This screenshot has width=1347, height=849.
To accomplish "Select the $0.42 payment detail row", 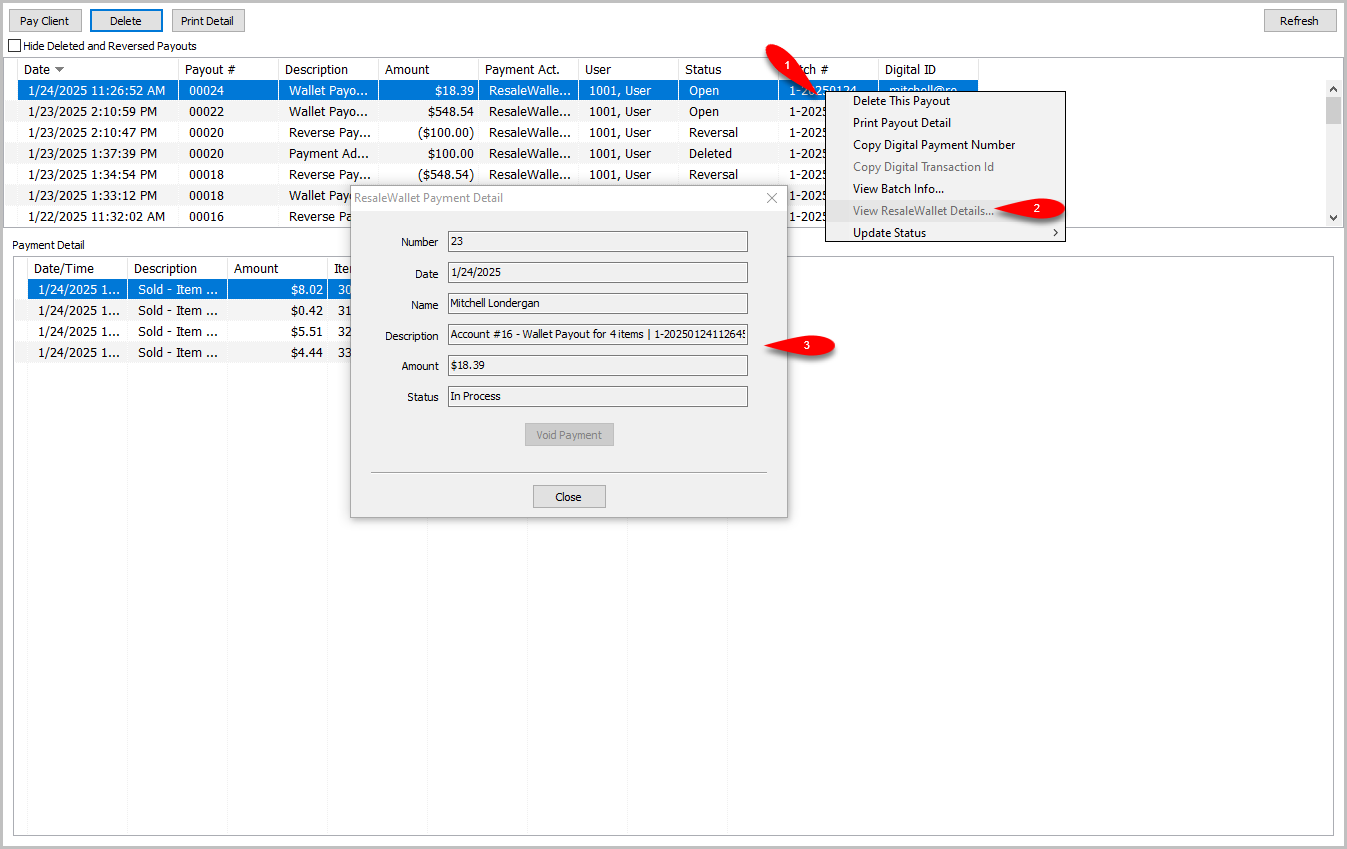I will 189,311.
